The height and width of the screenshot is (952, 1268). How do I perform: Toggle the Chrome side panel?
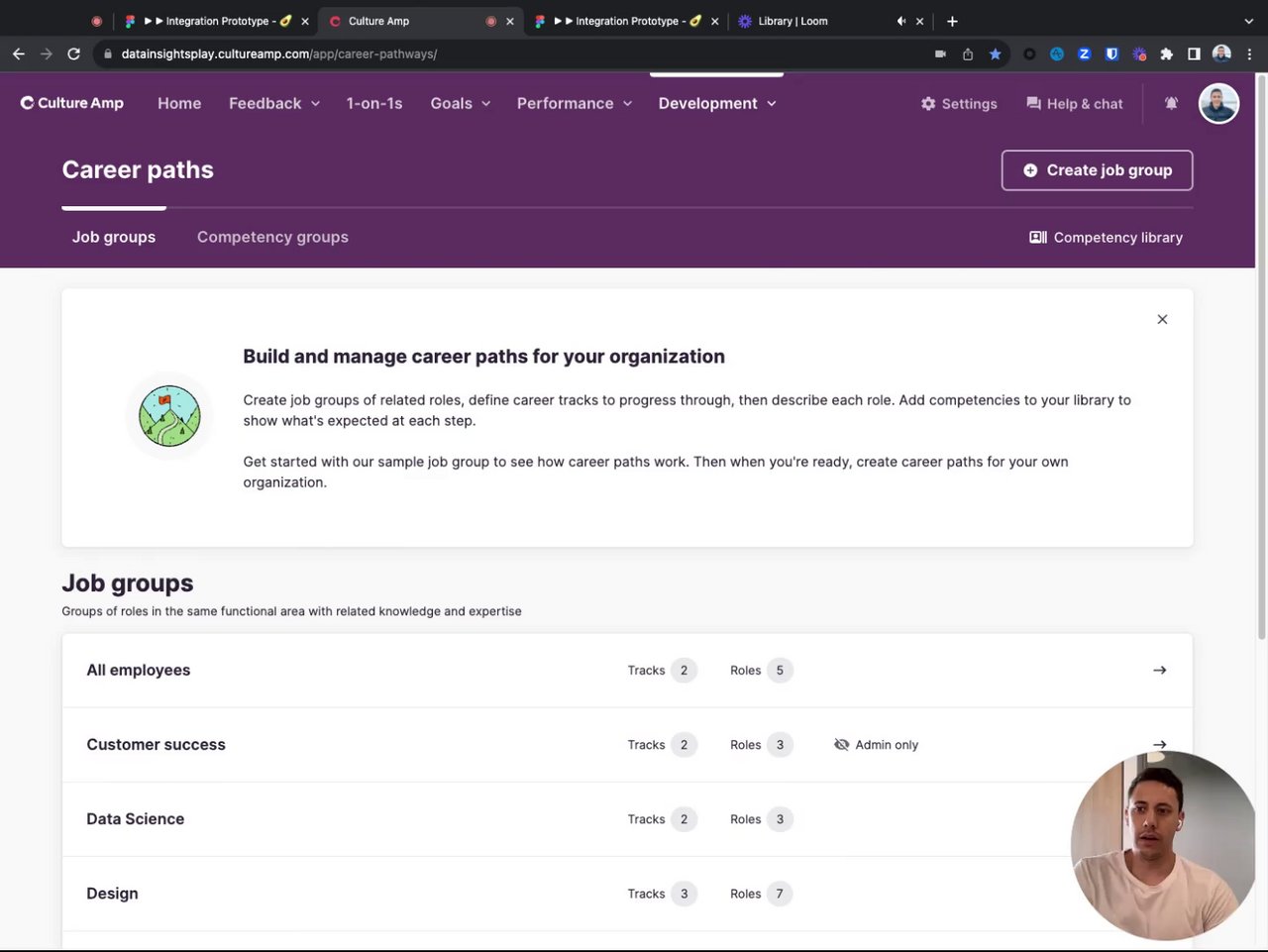tap(1194, 53)
